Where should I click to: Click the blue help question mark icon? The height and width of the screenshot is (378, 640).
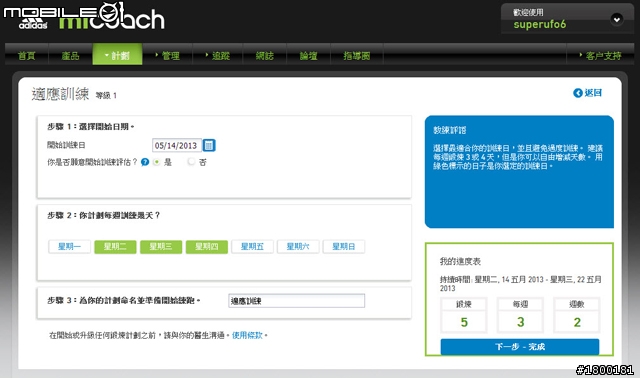(144, 162)
